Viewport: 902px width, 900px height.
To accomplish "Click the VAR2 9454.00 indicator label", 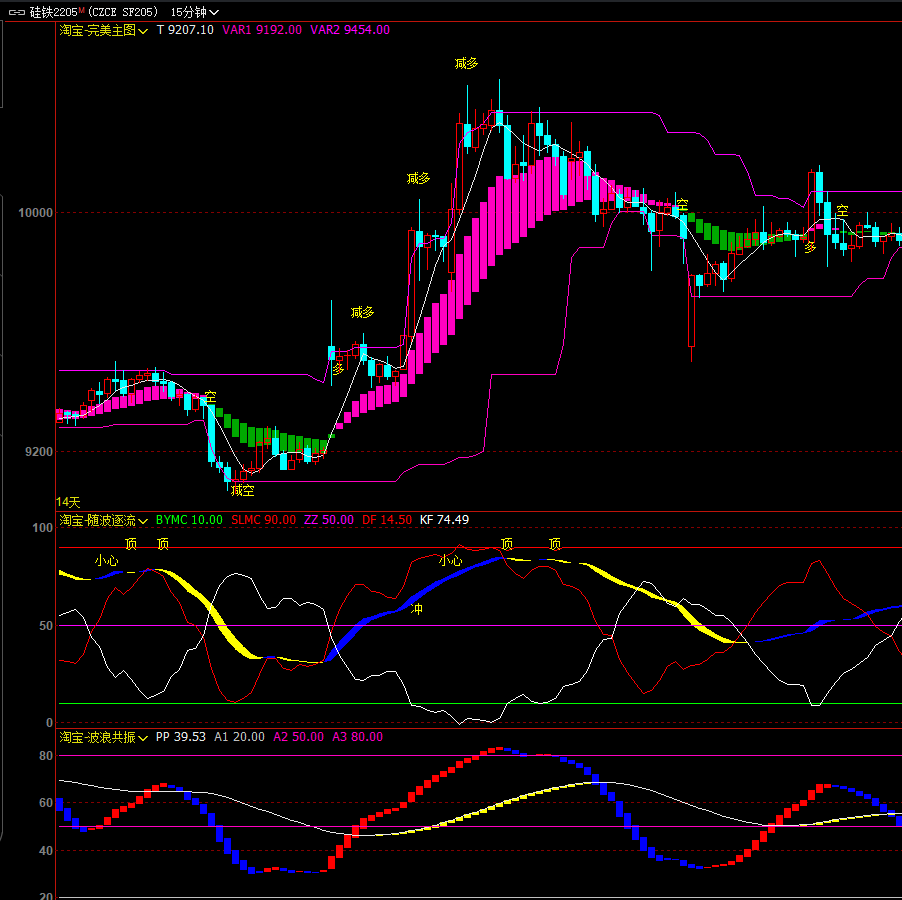I will (x=350, y=30).
